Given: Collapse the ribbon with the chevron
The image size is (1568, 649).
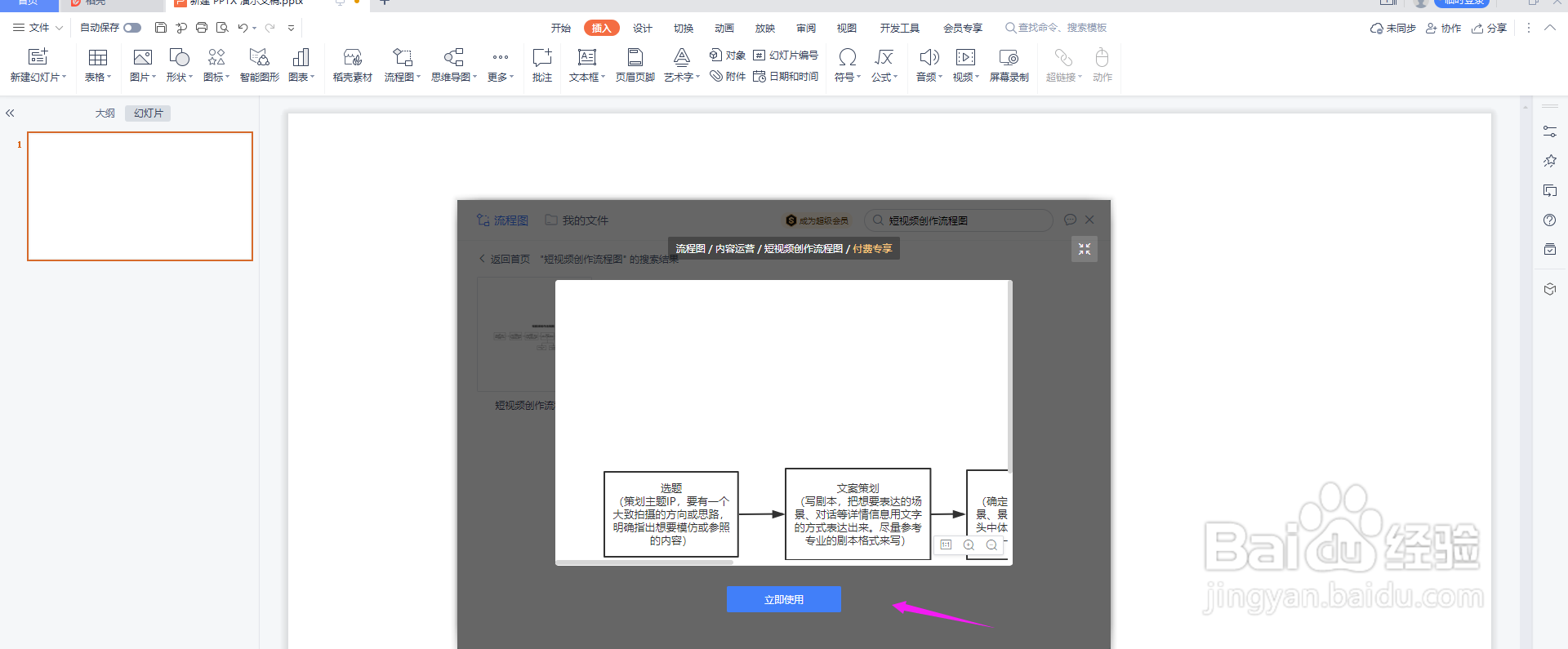Looking at the screenshot, I should click(1550, 28).
